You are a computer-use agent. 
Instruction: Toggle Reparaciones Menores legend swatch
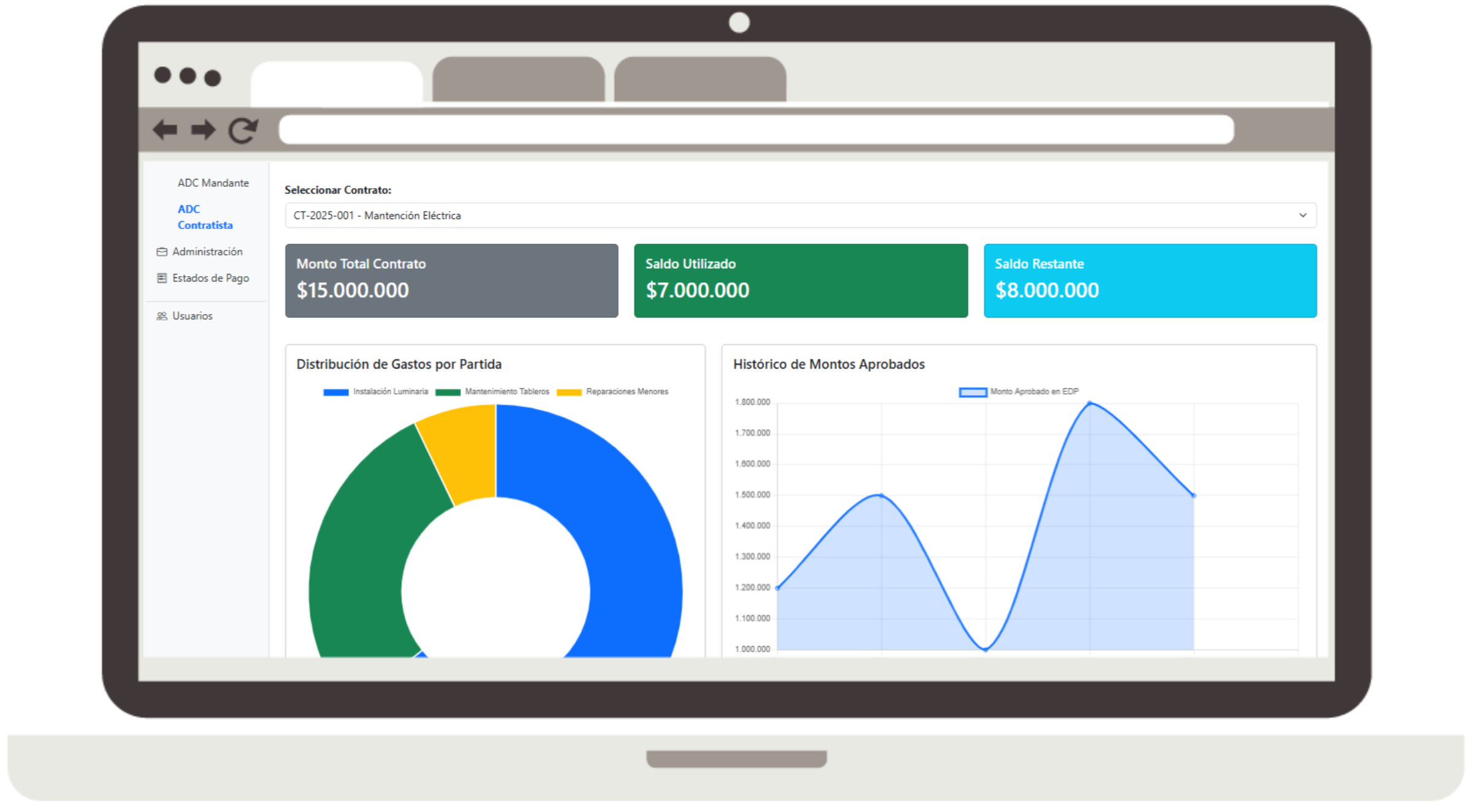tap(569, 392)
